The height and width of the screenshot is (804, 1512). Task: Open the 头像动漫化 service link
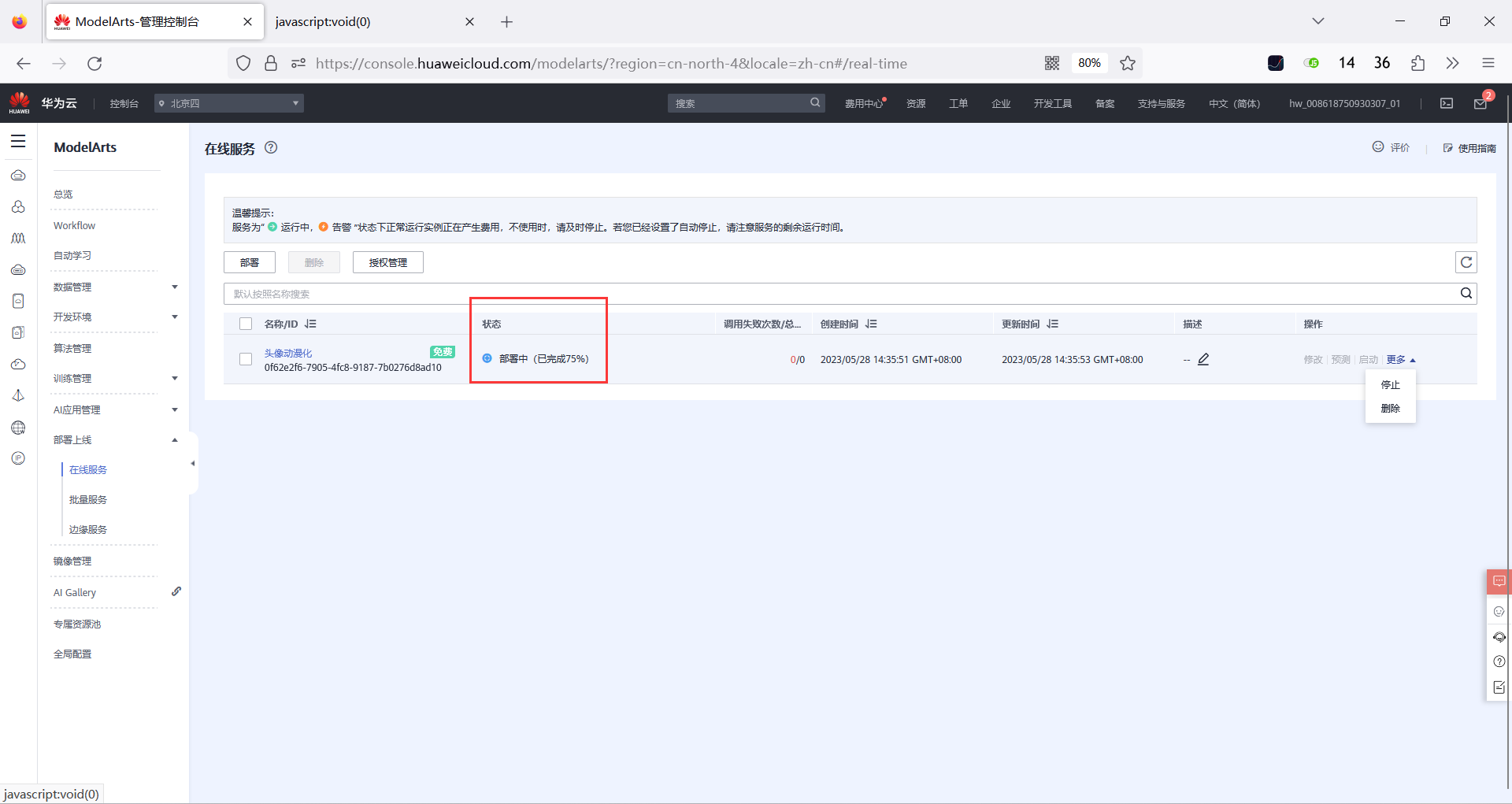click(288, 353)
